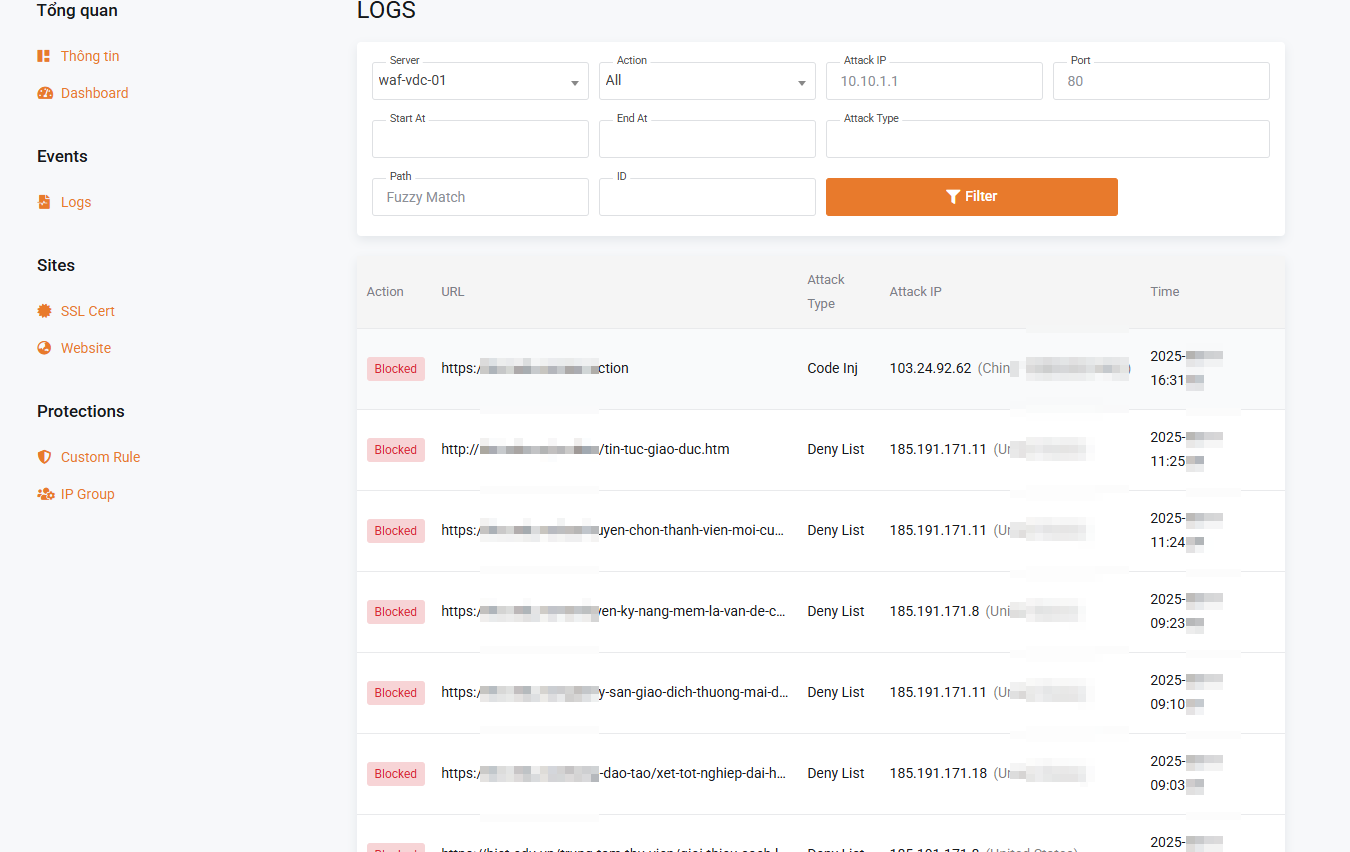Click the funnel icon on Filter button
The image size is (1350, 852).
click(x=953, y=197)
